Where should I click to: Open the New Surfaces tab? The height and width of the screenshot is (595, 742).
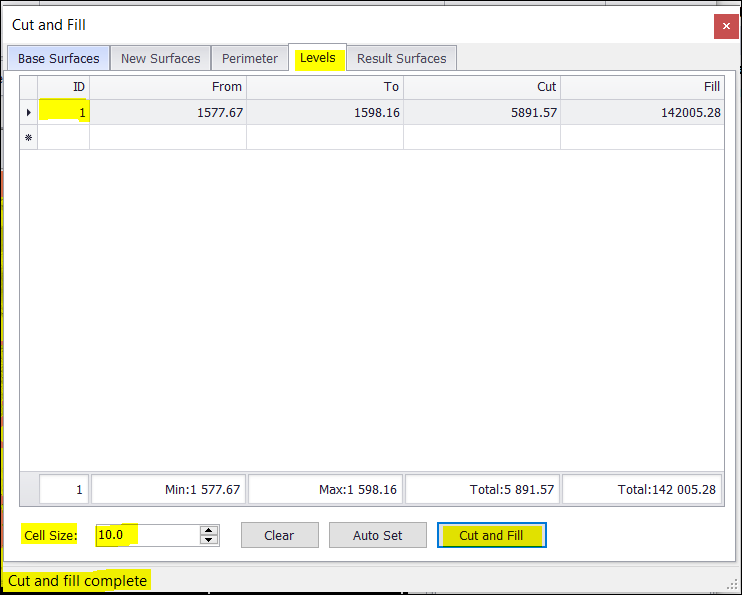(x=160, y=59)
